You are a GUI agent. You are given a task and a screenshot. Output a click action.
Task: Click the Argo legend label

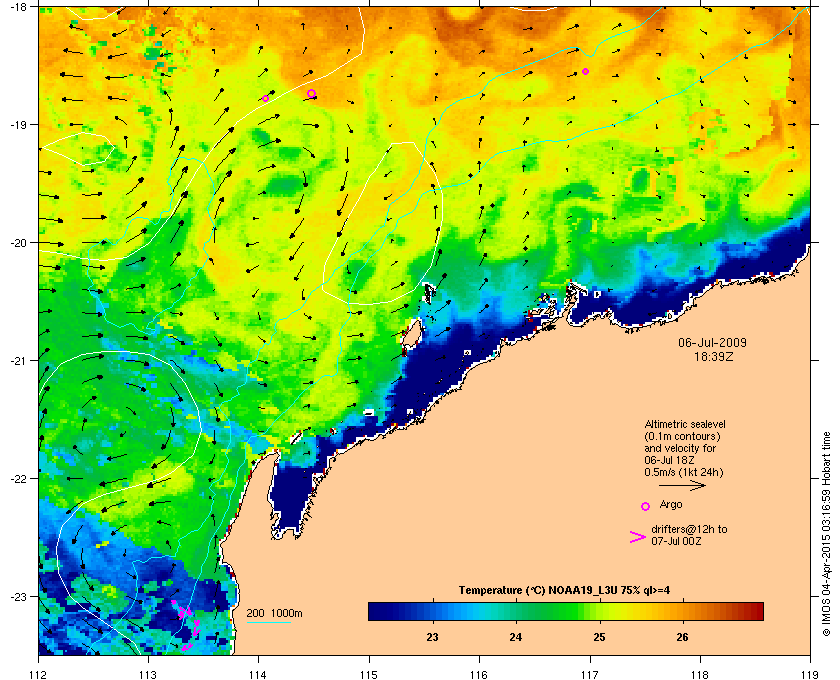(x=671, y=504)
